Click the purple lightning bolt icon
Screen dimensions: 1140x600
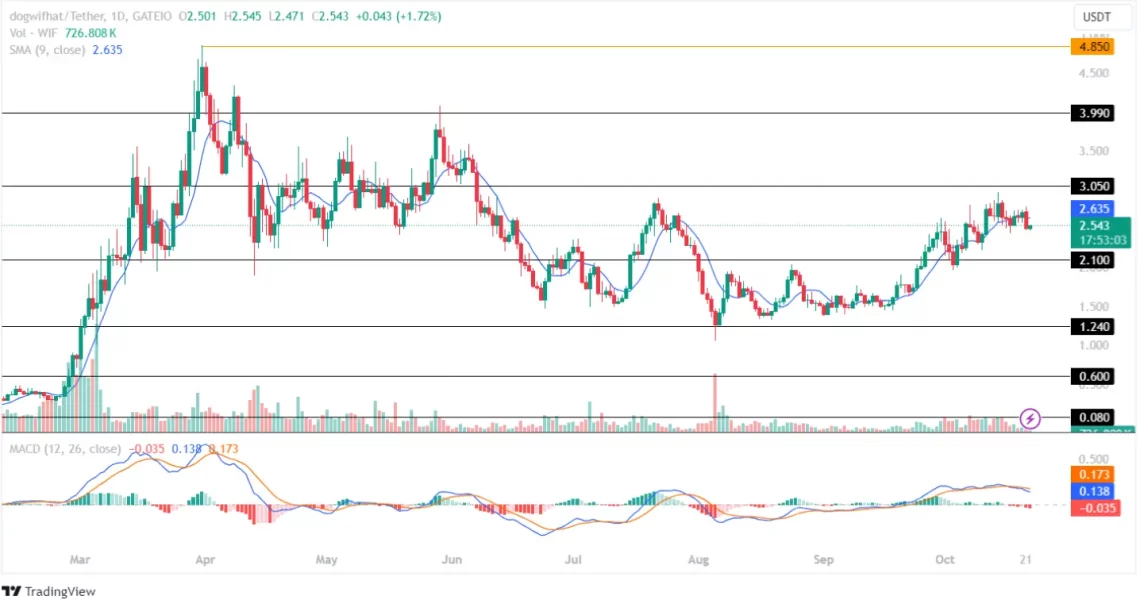(1031, 417)
